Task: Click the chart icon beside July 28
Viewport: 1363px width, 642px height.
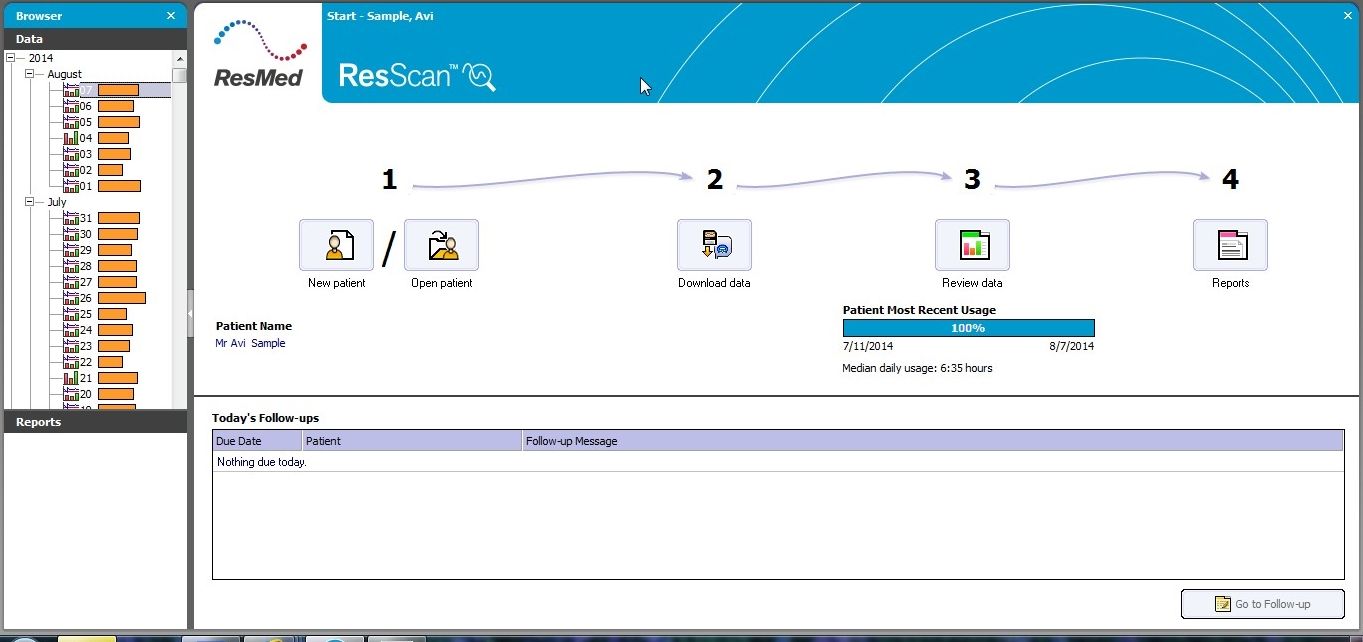Action: 71,266
